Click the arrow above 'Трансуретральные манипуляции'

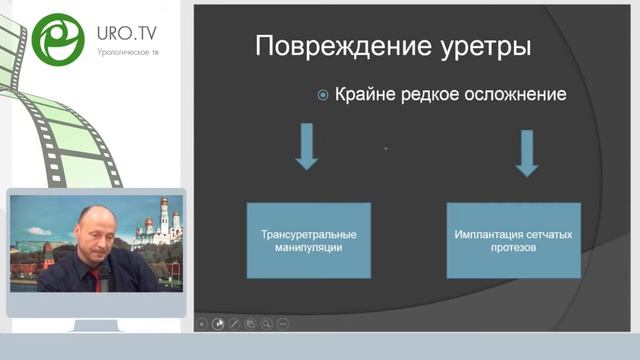(x=307, y=146)
